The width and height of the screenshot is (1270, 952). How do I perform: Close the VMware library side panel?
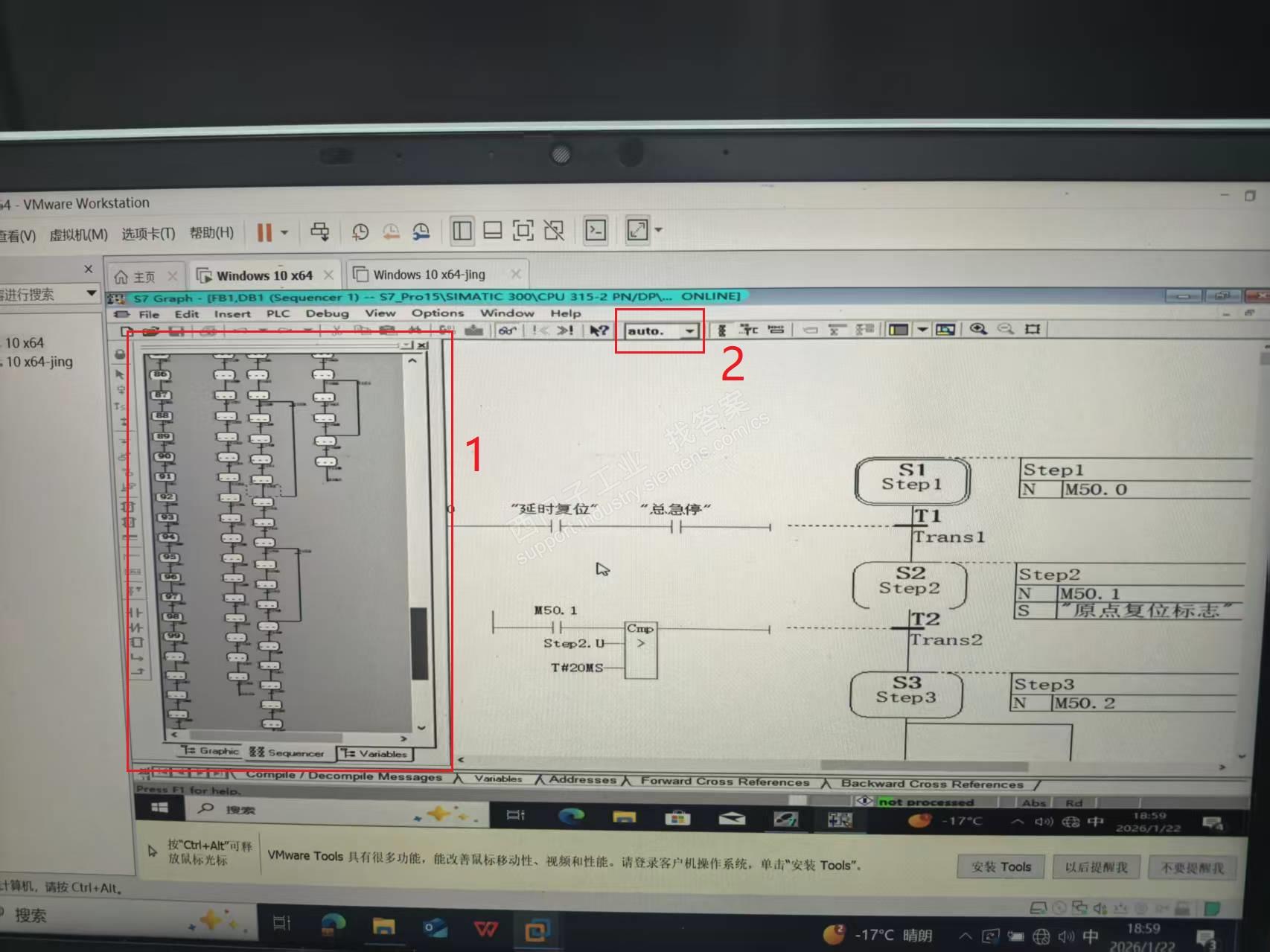(89, 269)
